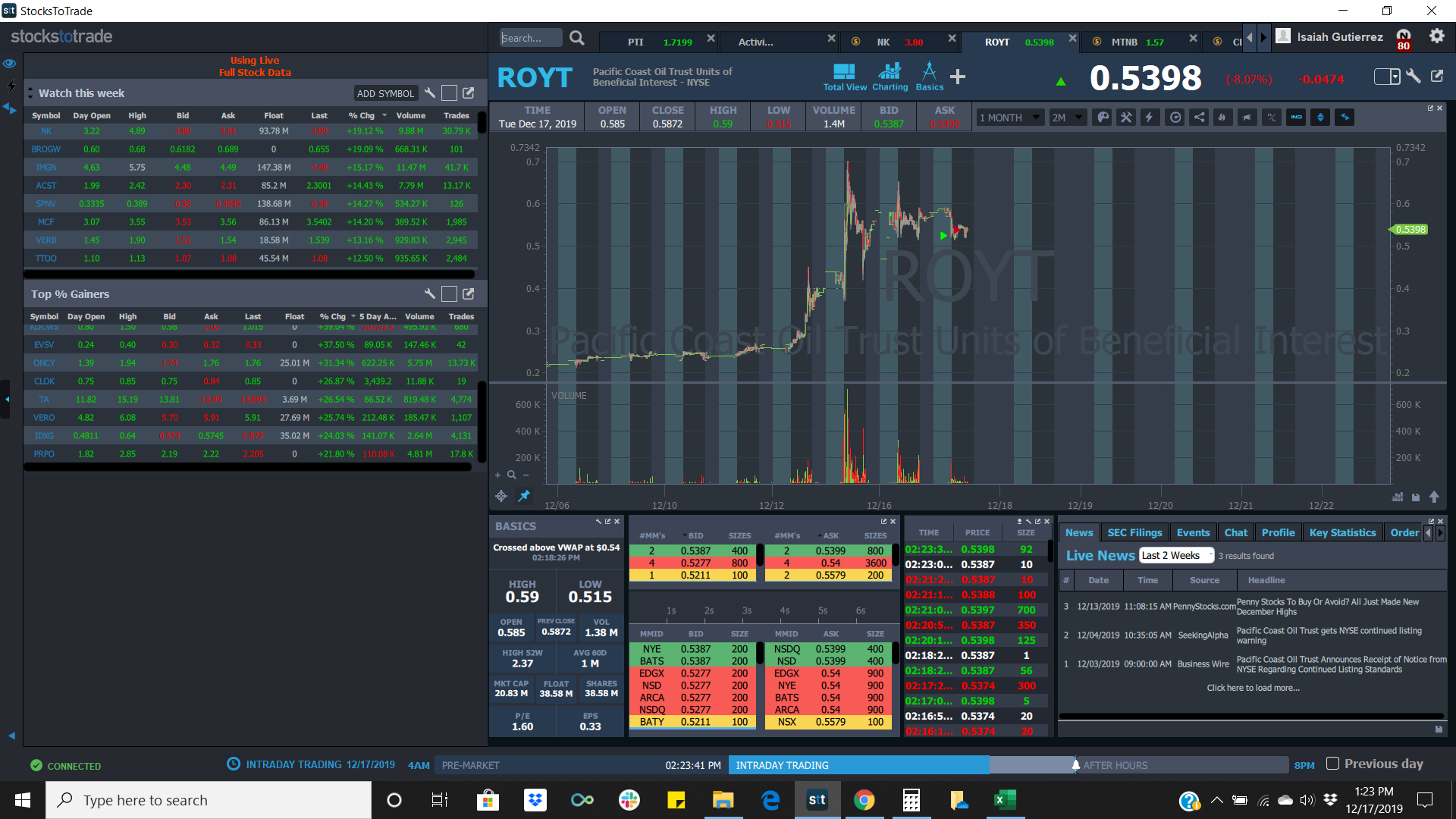Screen dimensions: 1456x819
Task: Click the trading session timeline marker
Action: [1075, 765]
